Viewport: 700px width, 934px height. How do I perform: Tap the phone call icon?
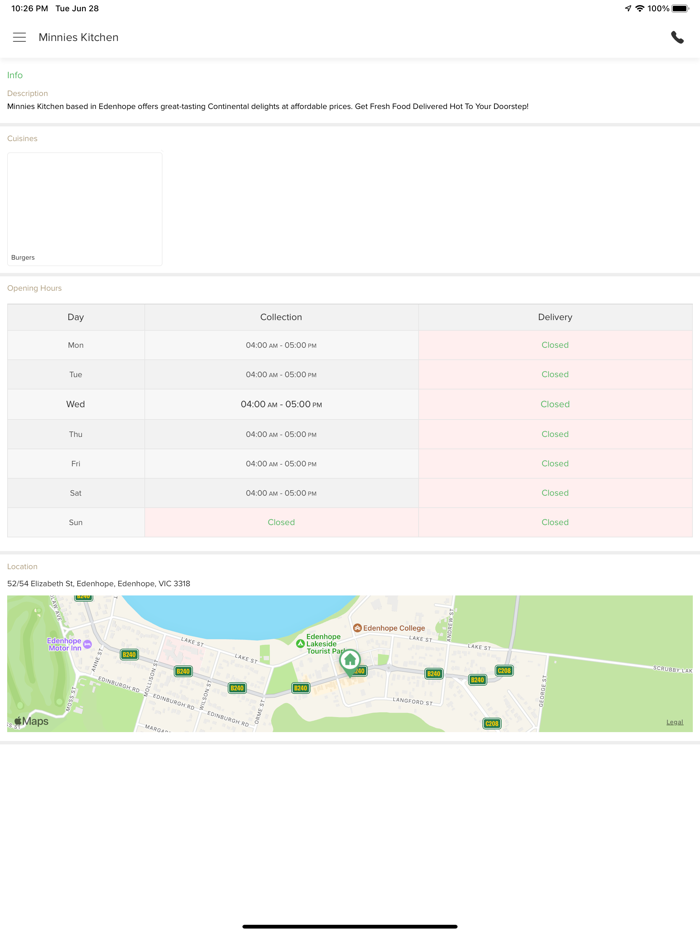677,37
